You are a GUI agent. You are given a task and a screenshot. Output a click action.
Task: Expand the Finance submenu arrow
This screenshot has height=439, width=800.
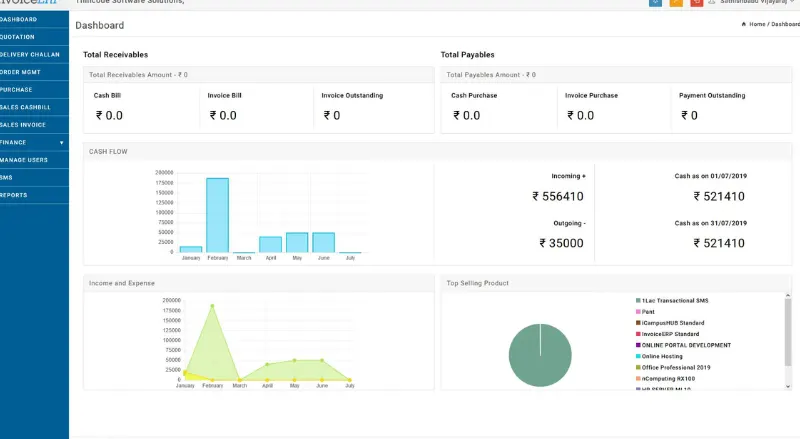[x=62, y=142]
